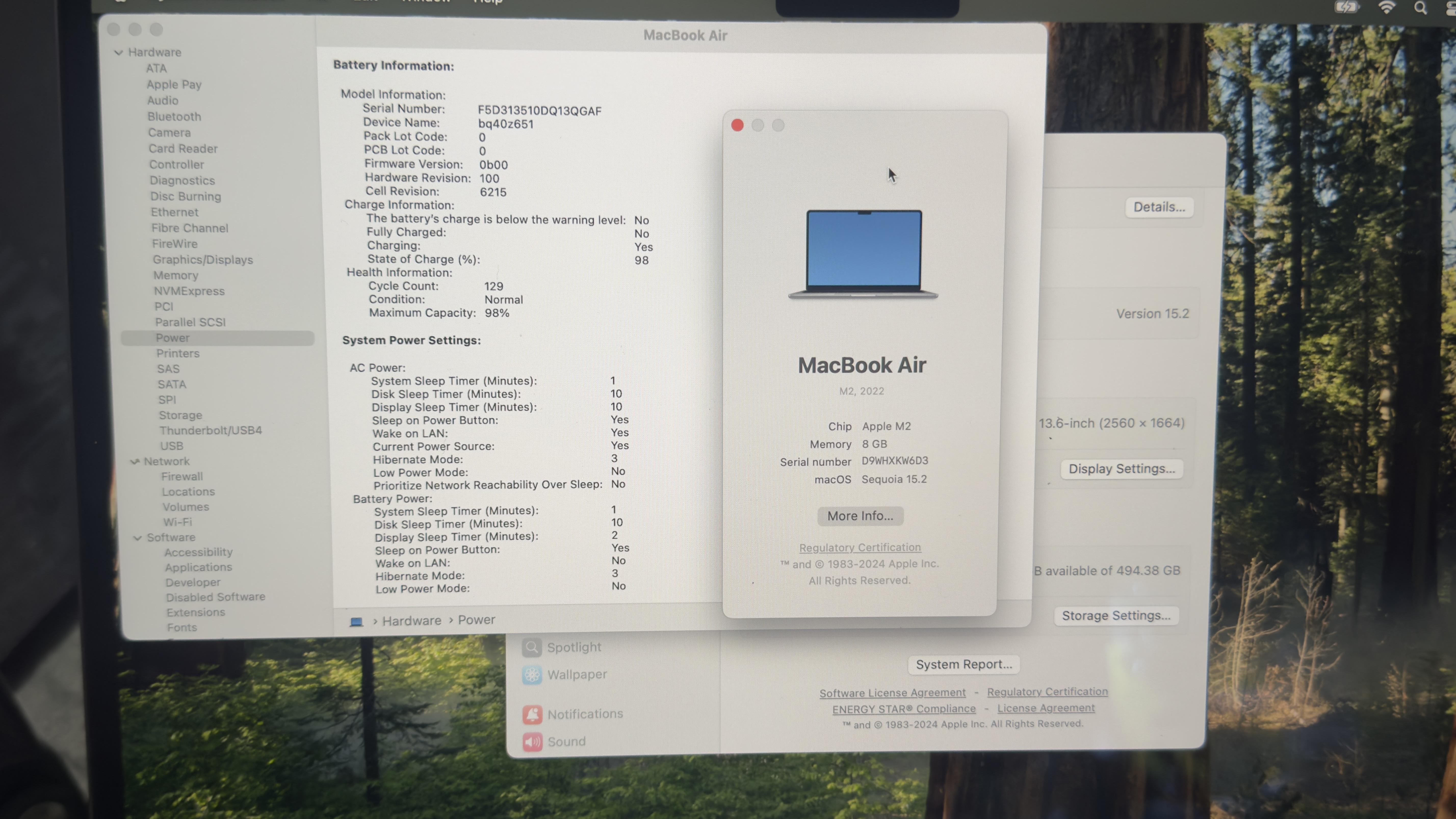Select NVMExpress in sidebar

[x=189, y=292]
